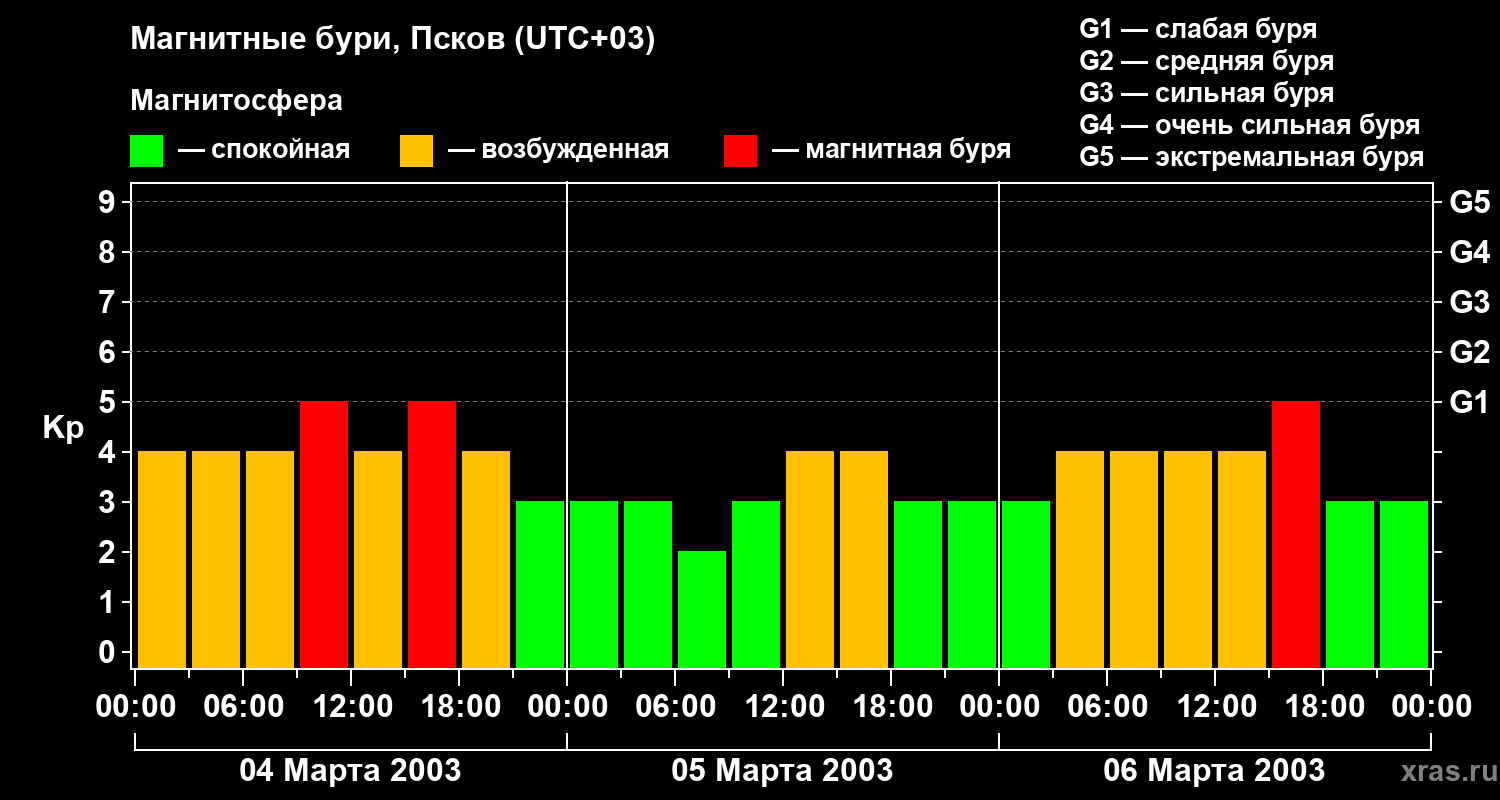
Task: Click the 'G1 — слабая буря' legend line
Action: pos(1198,29)
